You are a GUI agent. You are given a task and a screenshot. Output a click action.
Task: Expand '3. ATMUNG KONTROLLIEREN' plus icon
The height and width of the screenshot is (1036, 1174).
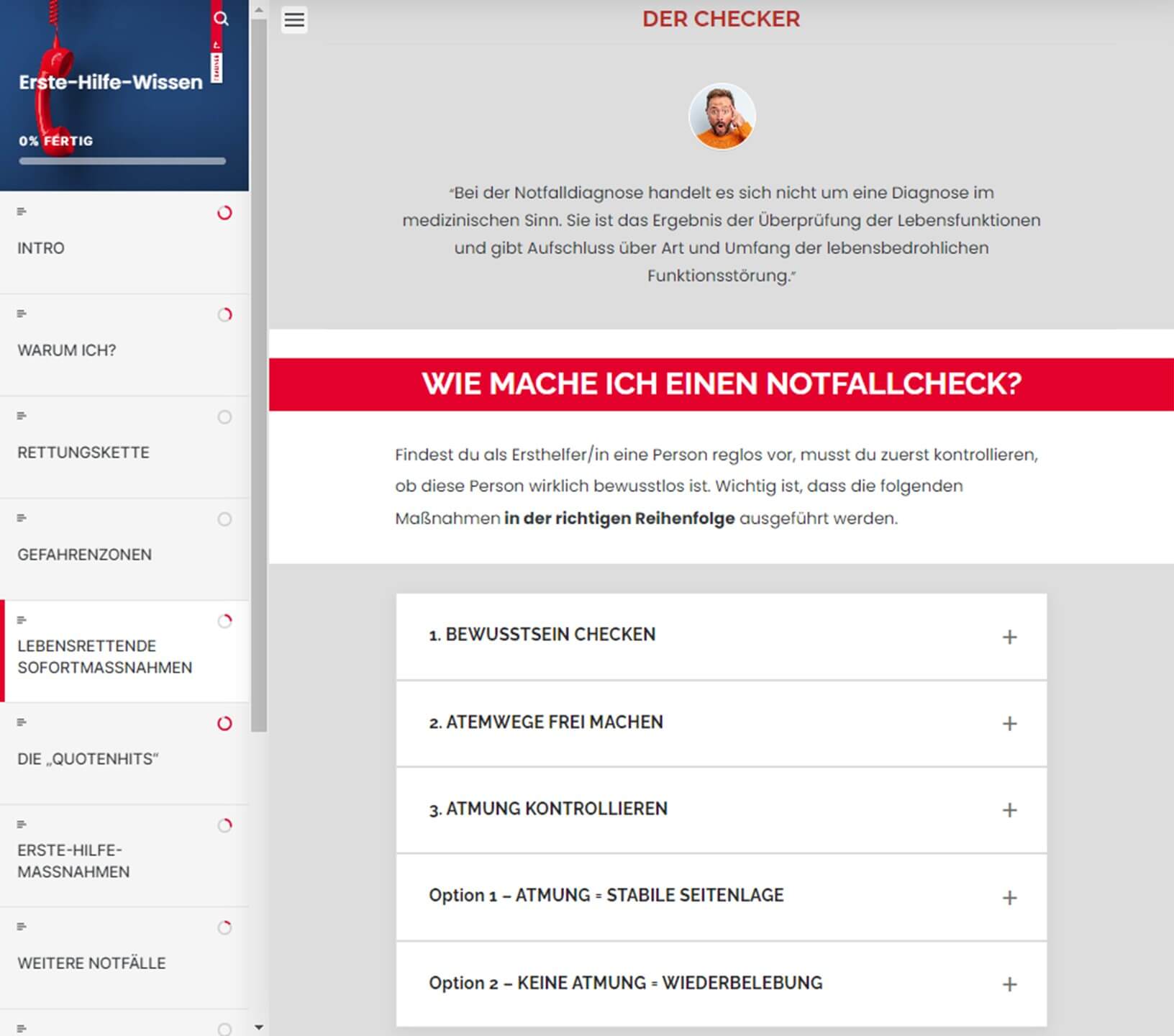tap(1009, 810)
